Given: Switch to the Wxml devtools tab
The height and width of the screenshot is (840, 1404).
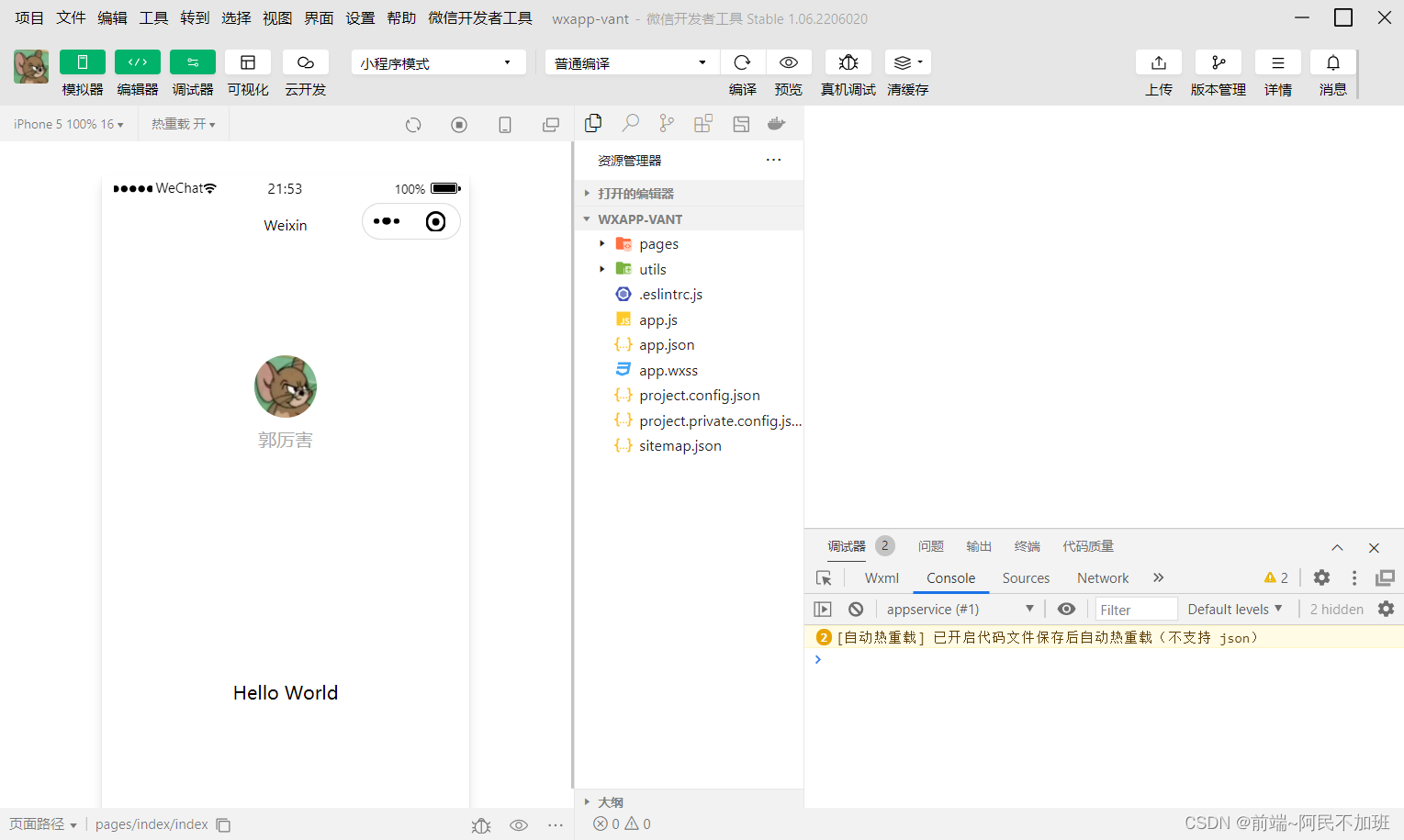Looking at the screenshot, I should click(x=882, y=578).
